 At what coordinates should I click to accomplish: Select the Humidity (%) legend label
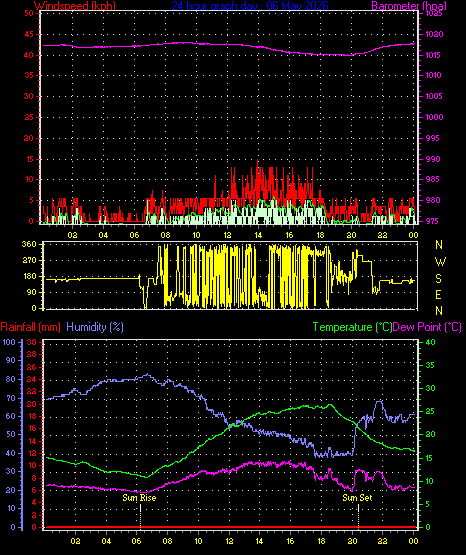coord(95,327)
